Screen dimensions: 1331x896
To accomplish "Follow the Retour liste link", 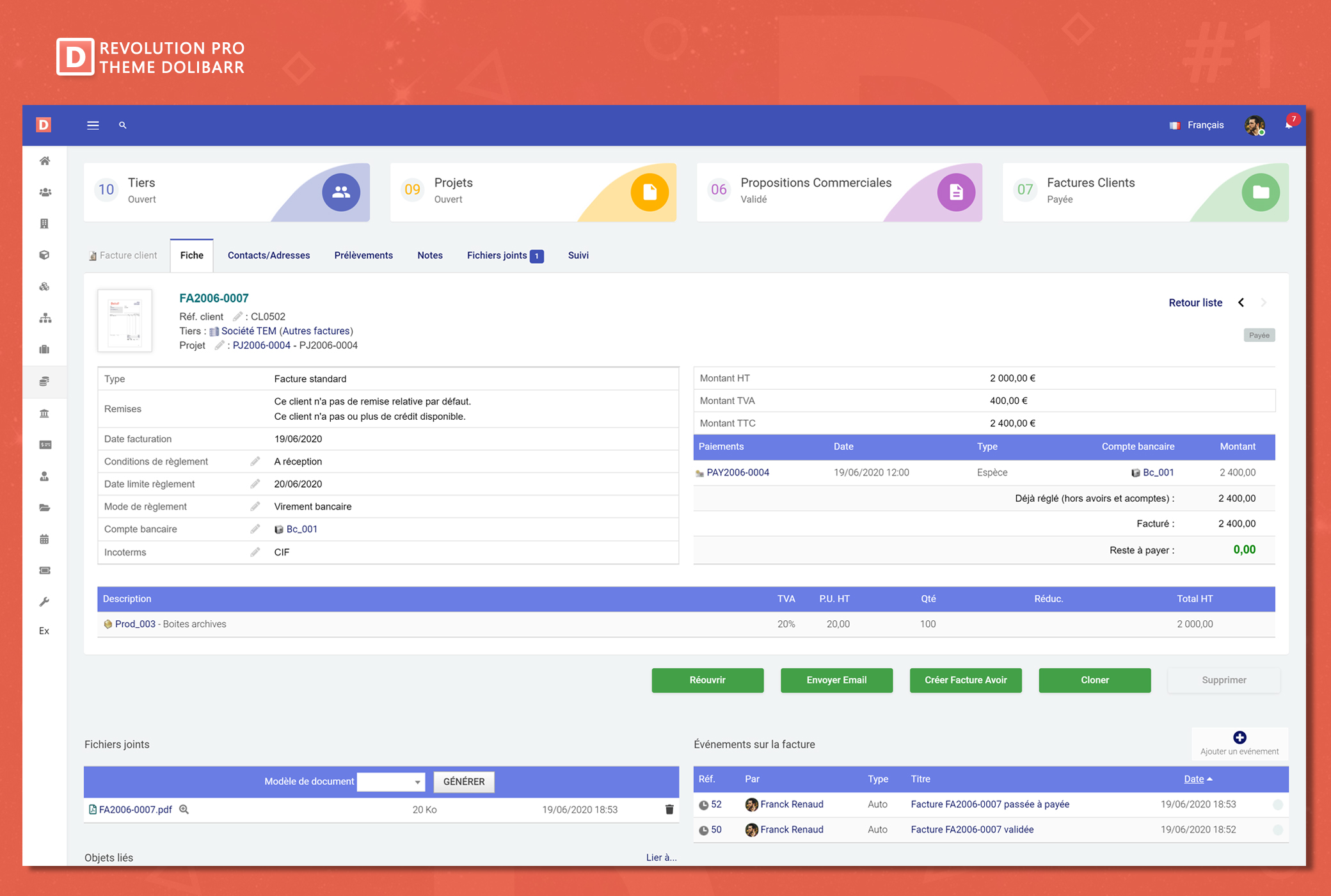I will [1195, 303].
